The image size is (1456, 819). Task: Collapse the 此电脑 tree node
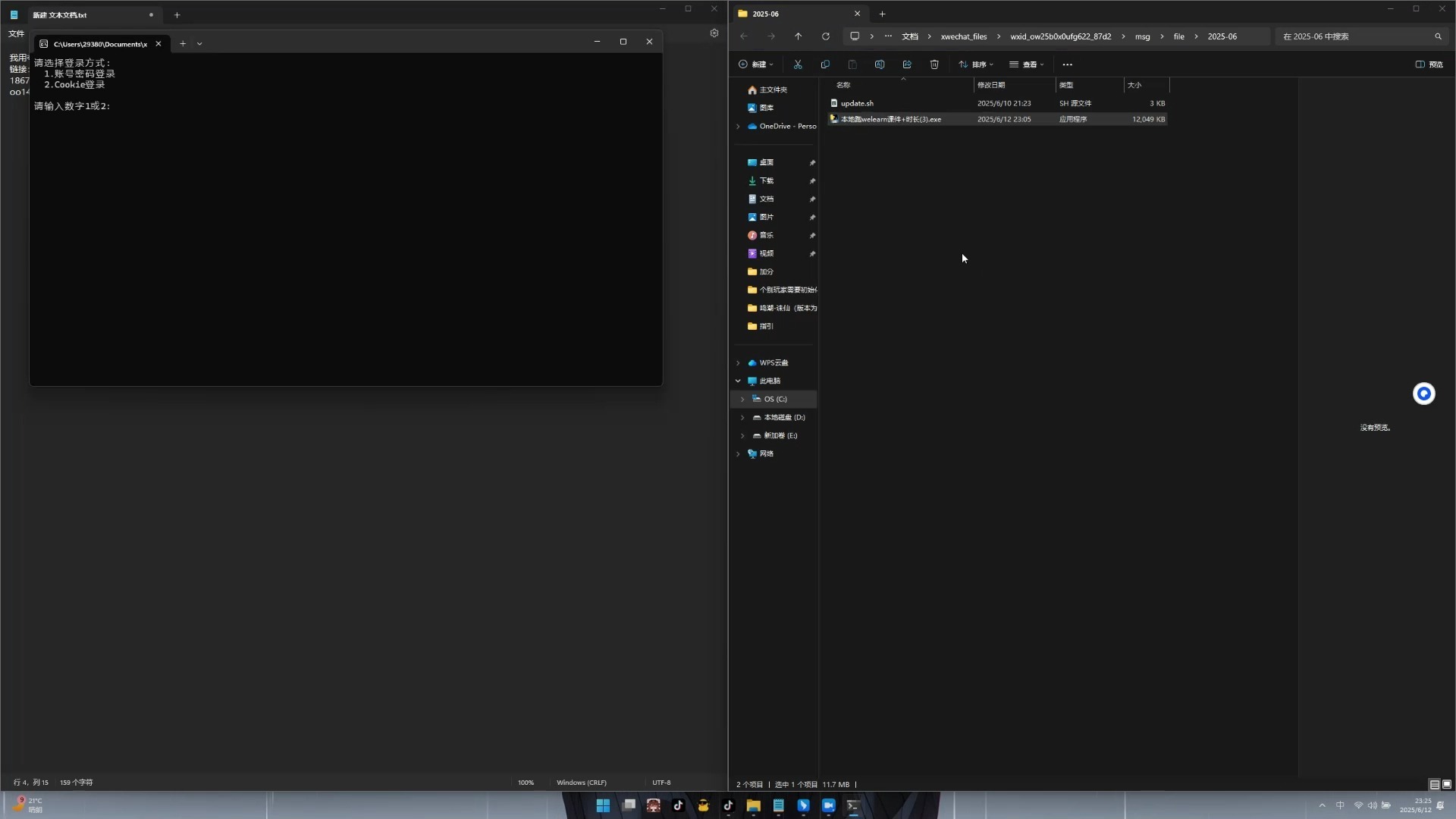tap(738, 381)
